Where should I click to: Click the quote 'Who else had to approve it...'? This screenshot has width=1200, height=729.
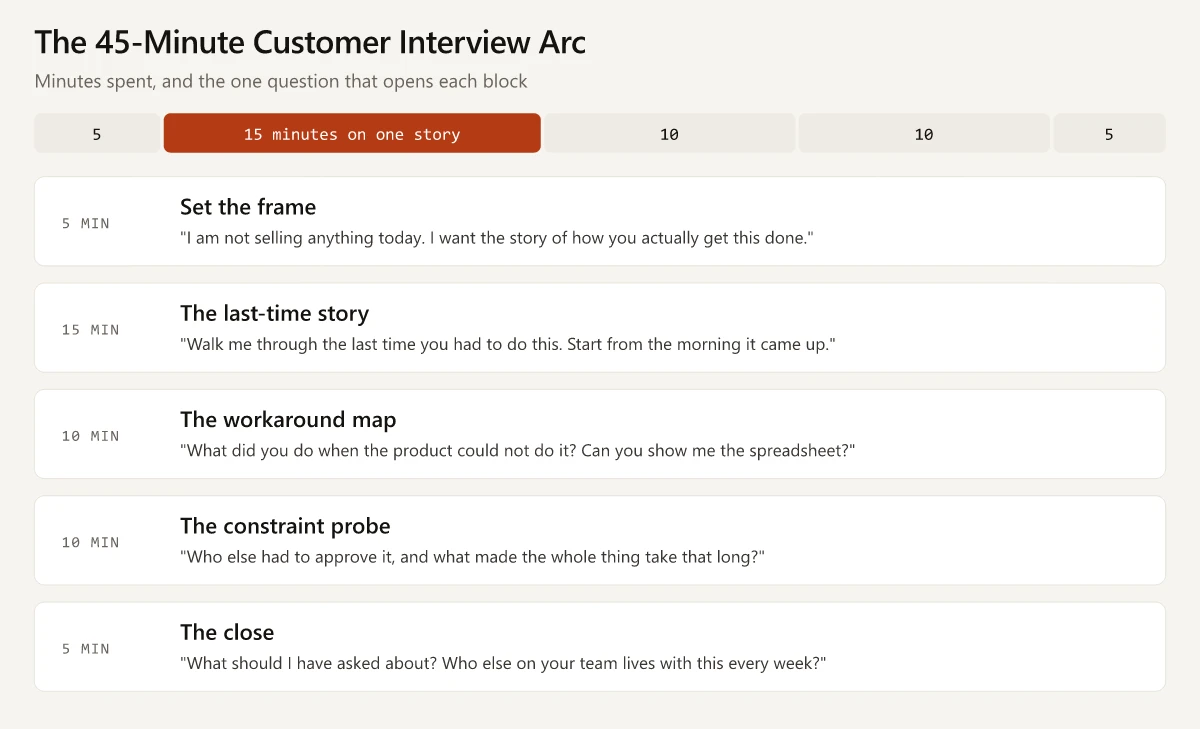[x=472, y=556]
